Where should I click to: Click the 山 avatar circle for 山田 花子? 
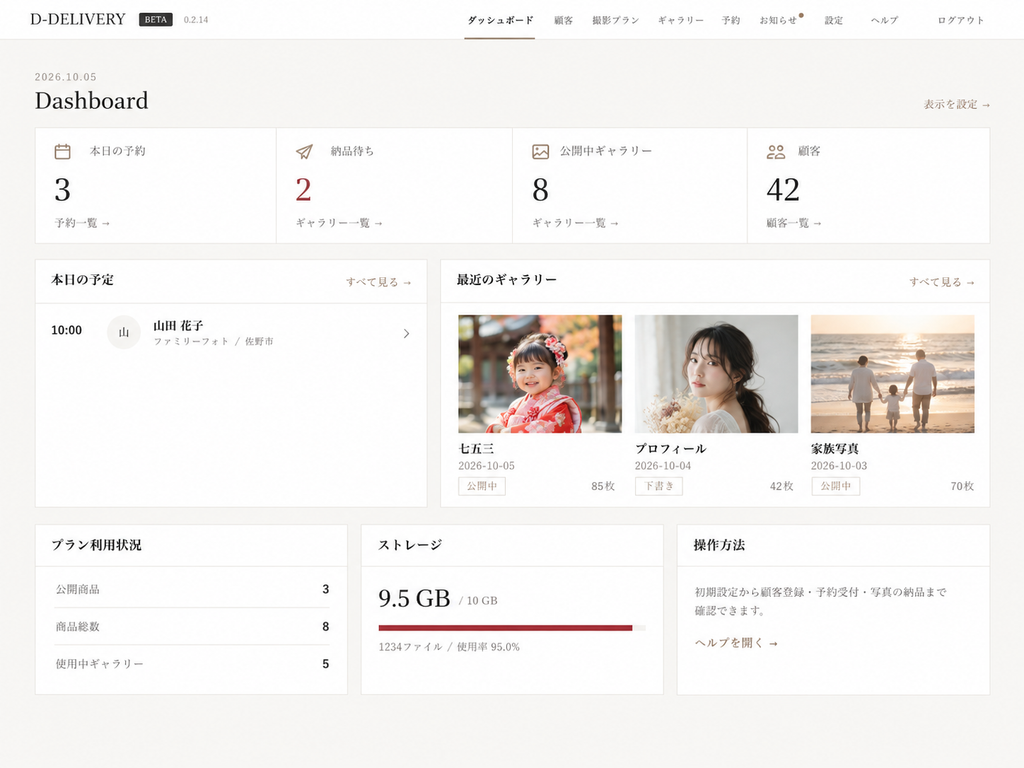(123, 332)
